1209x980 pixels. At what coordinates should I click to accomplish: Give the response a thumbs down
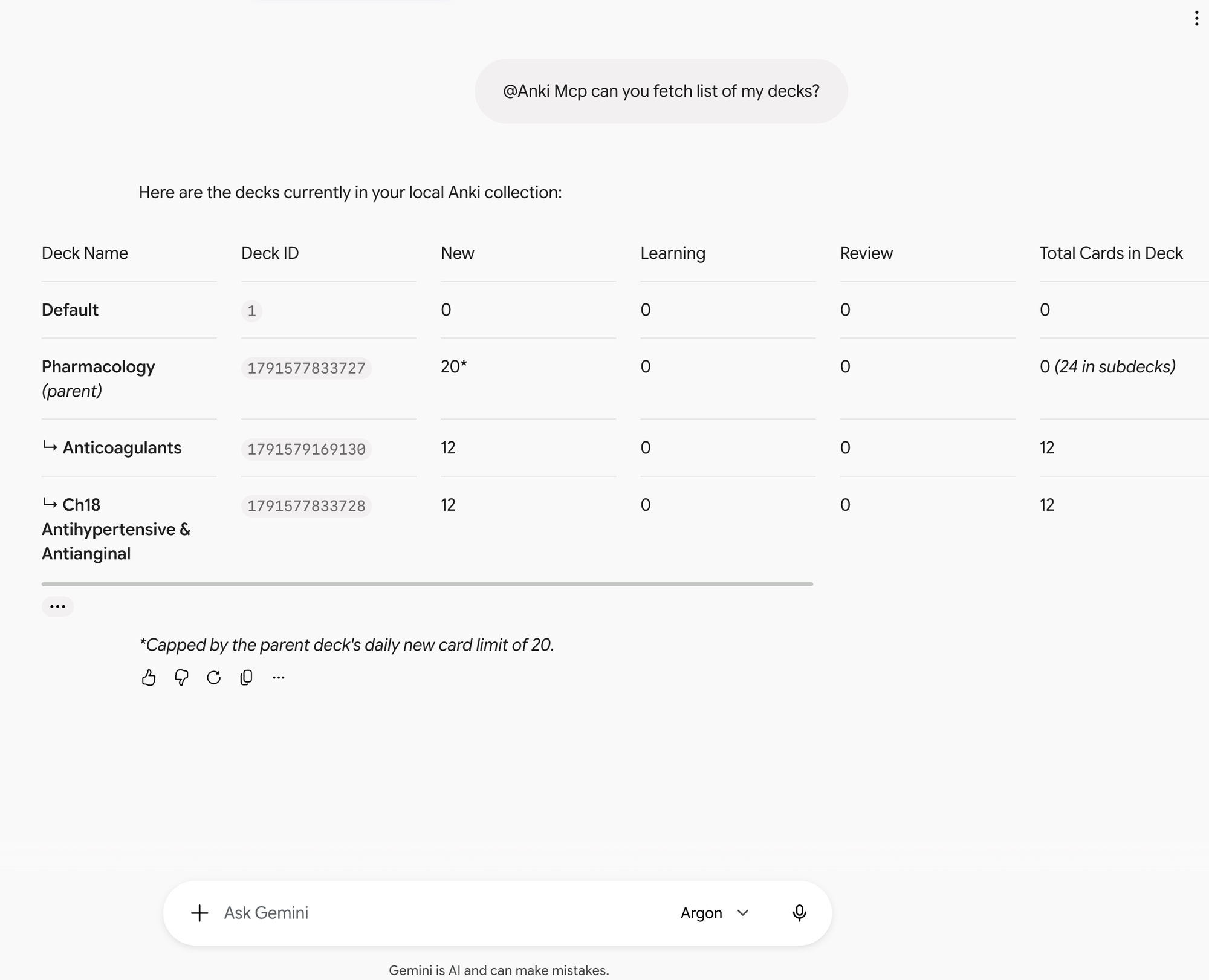pyautogui.click(x=181, y=678)
